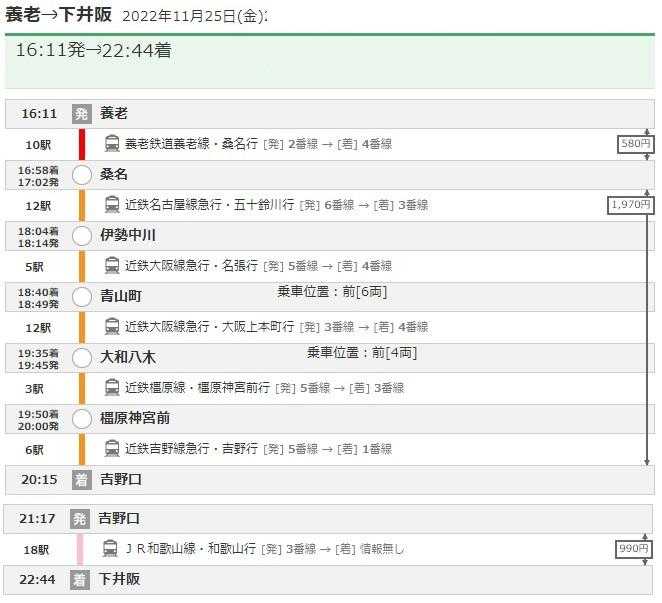Open the 990円 fare box
Screen dimensions: 662x603
635,549
